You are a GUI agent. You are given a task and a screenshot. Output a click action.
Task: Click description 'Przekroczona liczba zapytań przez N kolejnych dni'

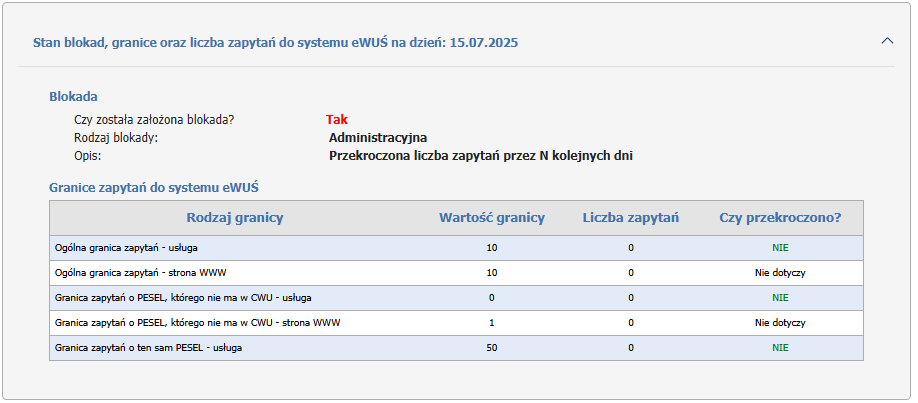[x=480, y=156]
